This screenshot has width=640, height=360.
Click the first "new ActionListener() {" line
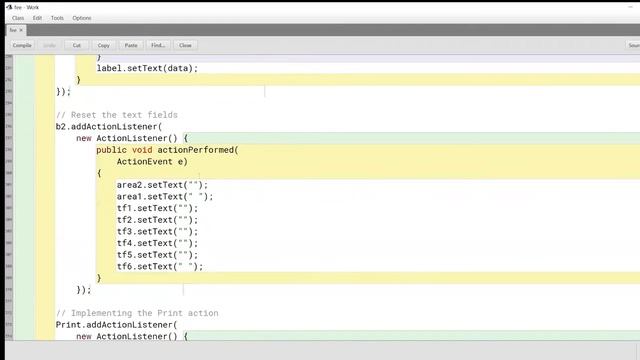pyautogui.click(x=132, y=138)
